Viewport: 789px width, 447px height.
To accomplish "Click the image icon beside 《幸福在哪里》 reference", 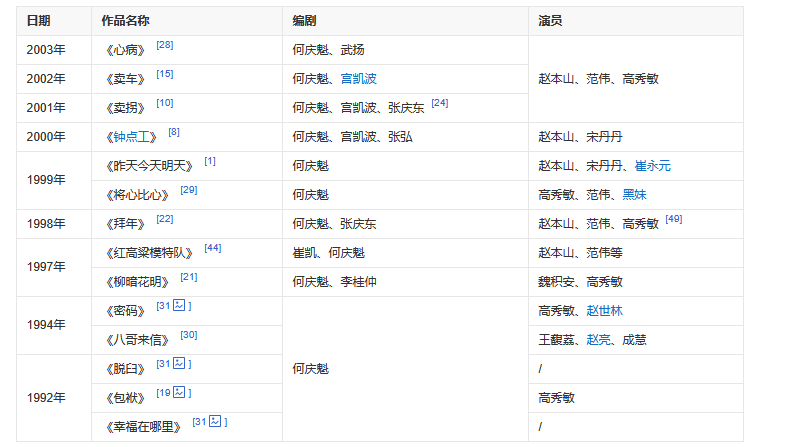I will pyautogui.click(x=215, y=422).
